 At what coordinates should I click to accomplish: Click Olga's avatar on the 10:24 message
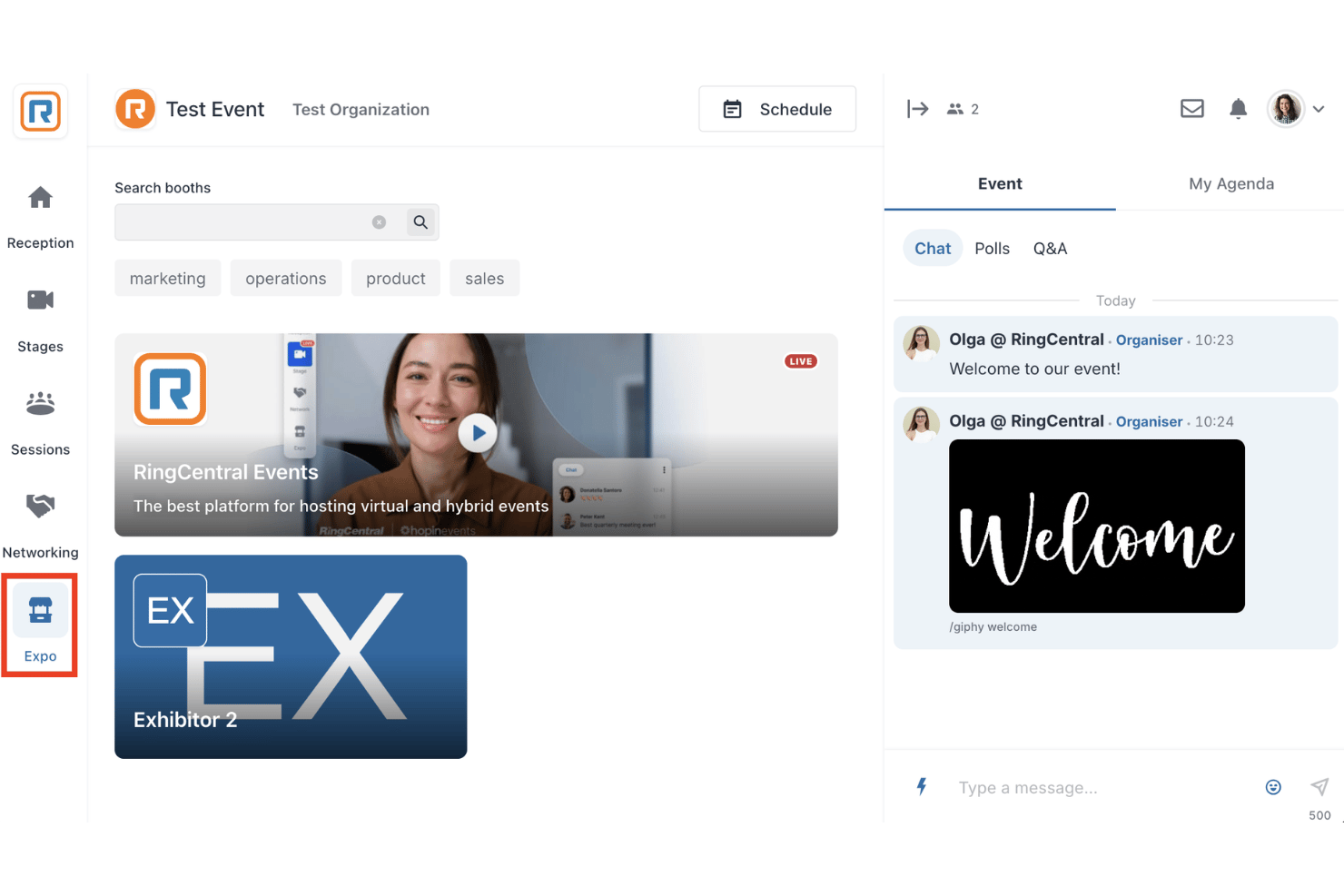(921, 425)
